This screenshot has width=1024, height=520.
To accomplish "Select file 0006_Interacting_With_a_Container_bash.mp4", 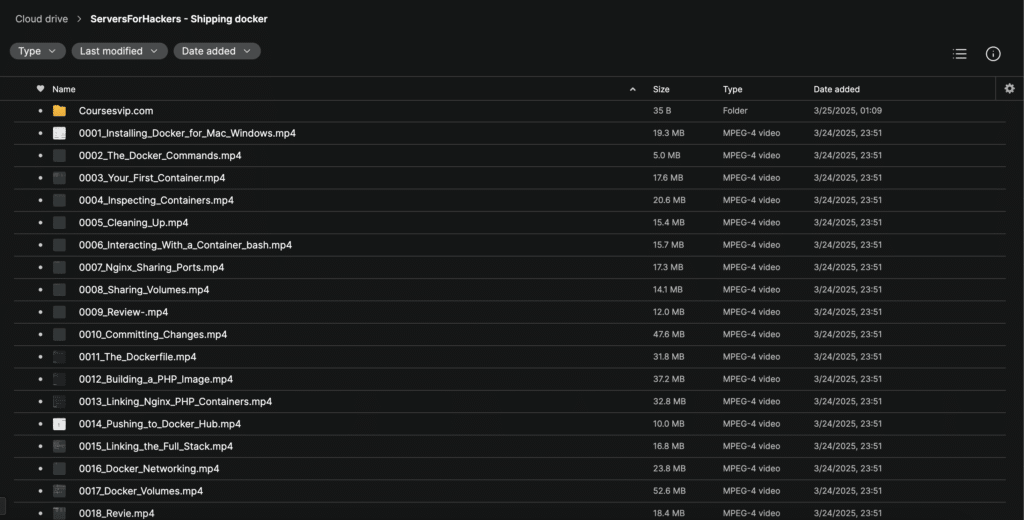I will [509, 245].
